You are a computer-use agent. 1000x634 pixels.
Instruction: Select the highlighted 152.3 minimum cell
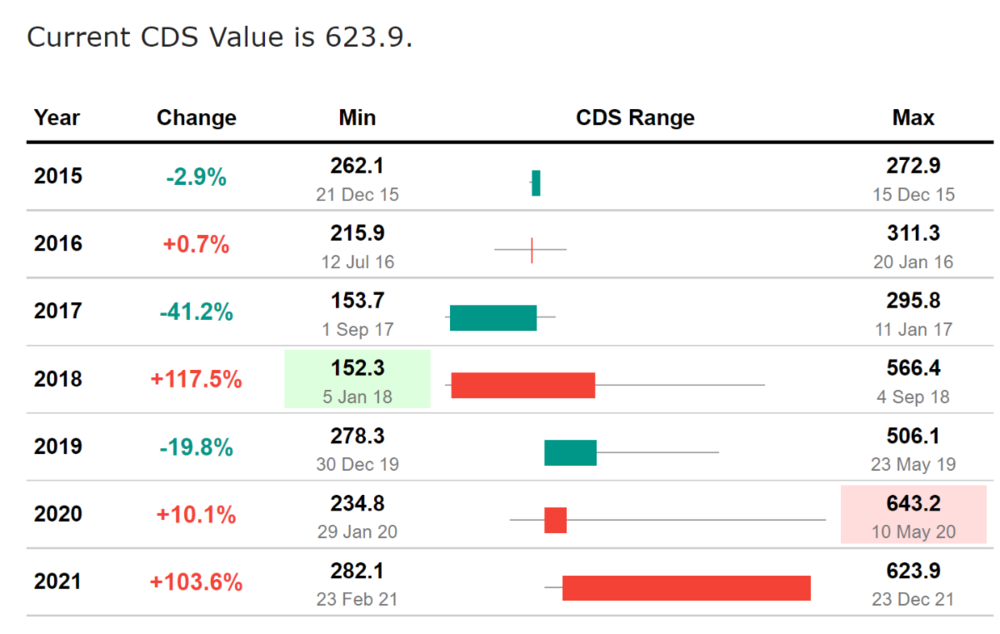tap(357, 379)
